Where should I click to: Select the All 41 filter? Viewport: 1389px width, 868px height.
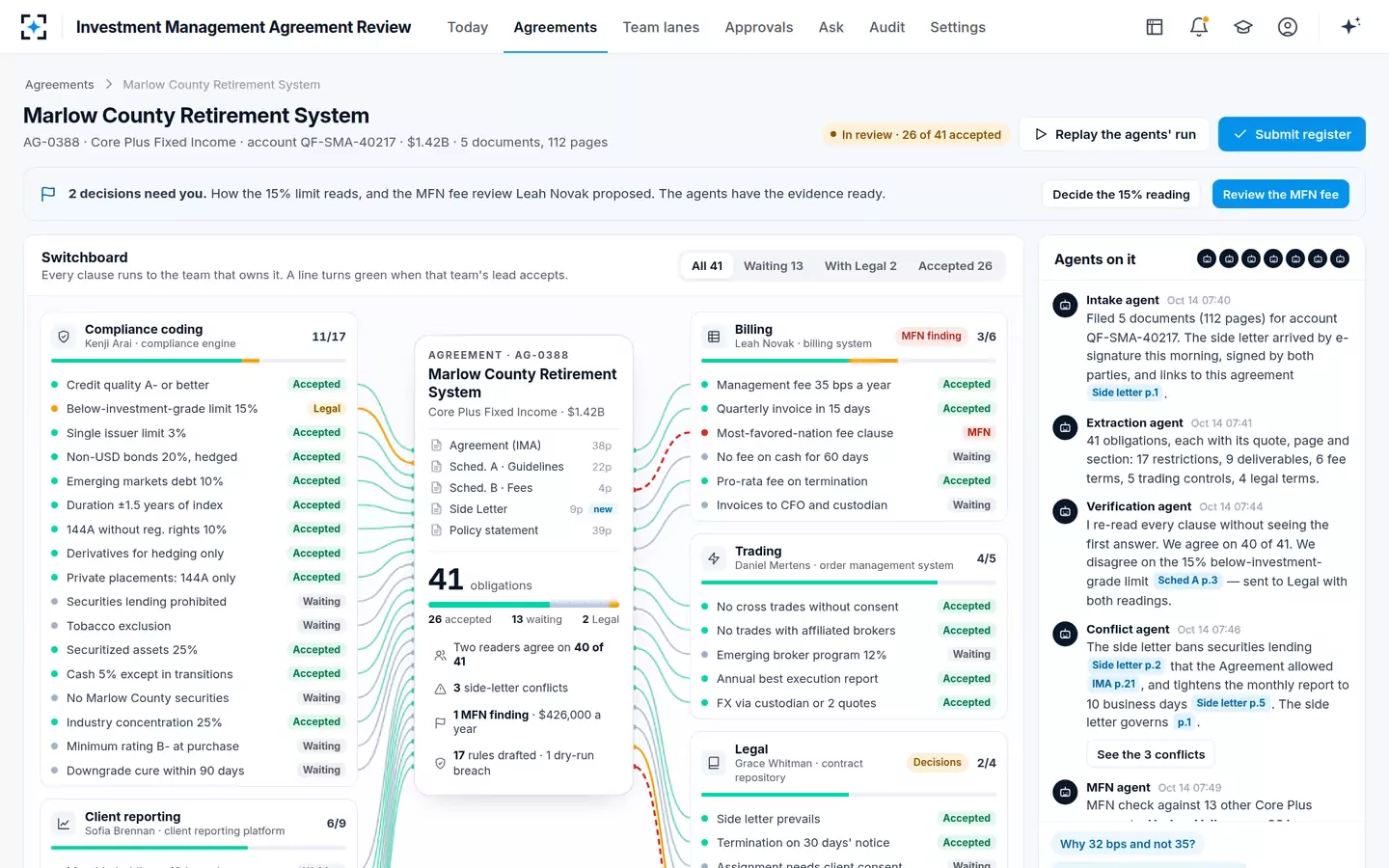pyautogui.click(x=707, y=266)
